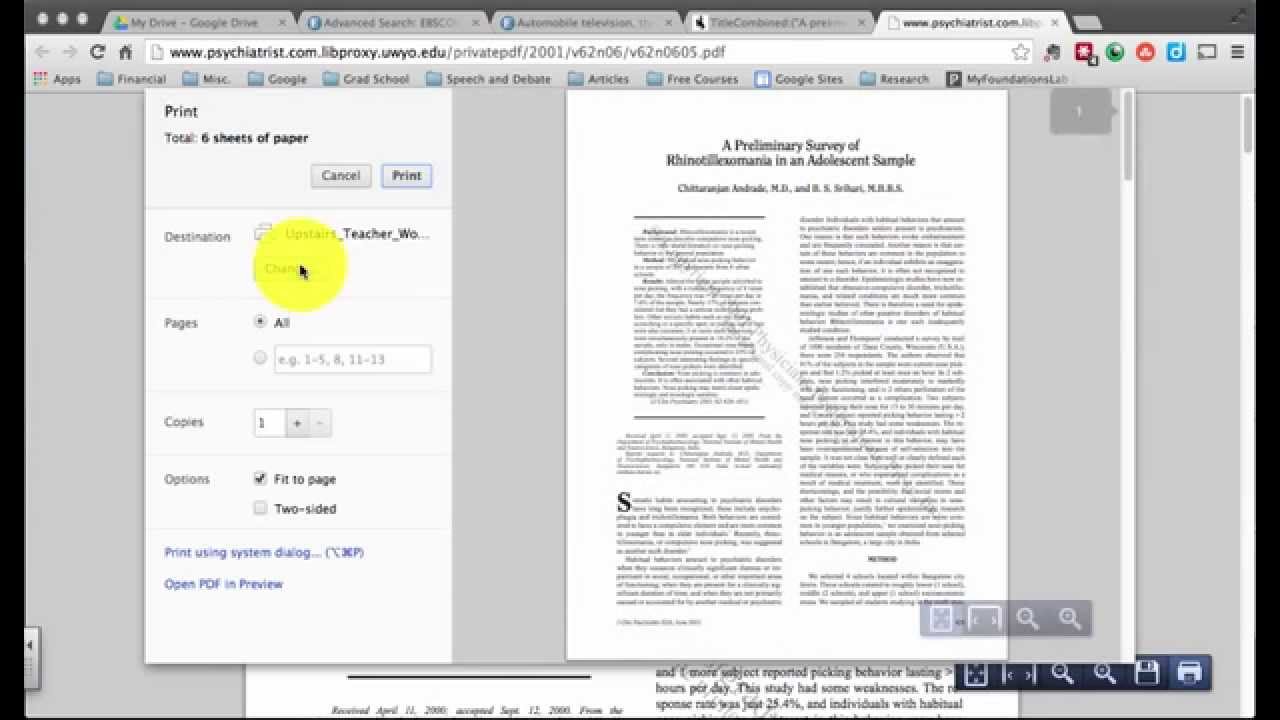Close the My Drive tab
Viewport: 1280px width, 720px height.
click(x=281, y=22)
